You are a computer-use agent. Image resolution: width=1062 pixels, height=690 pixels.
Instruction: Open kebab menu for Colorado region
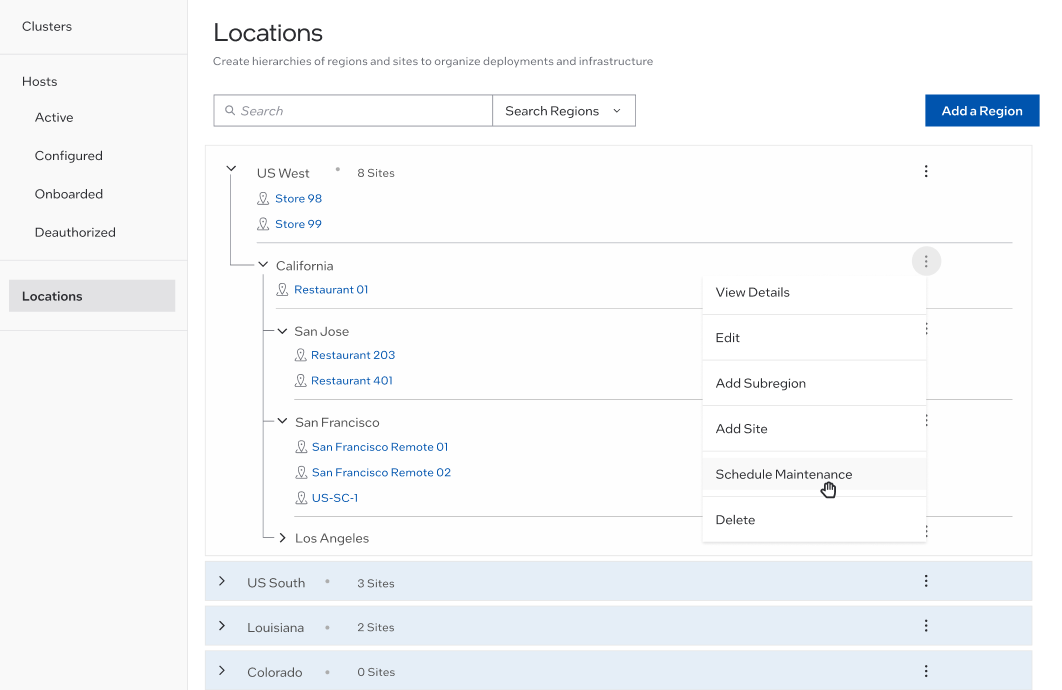click(925, 671)
